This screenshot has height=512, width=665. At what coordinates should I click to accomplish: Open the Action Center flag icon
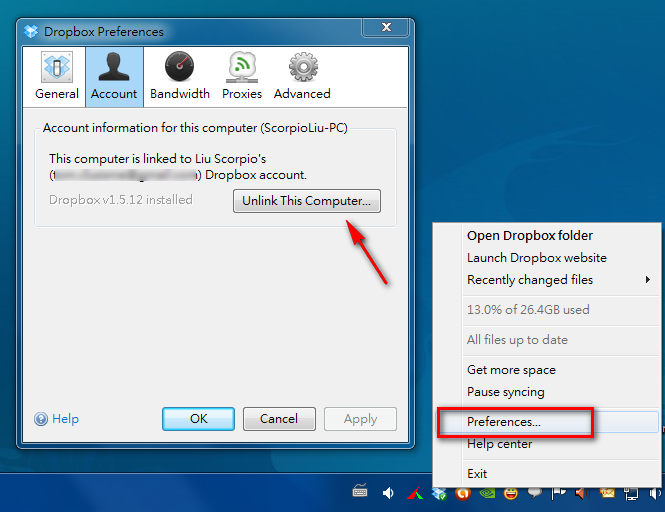[559, 493]
